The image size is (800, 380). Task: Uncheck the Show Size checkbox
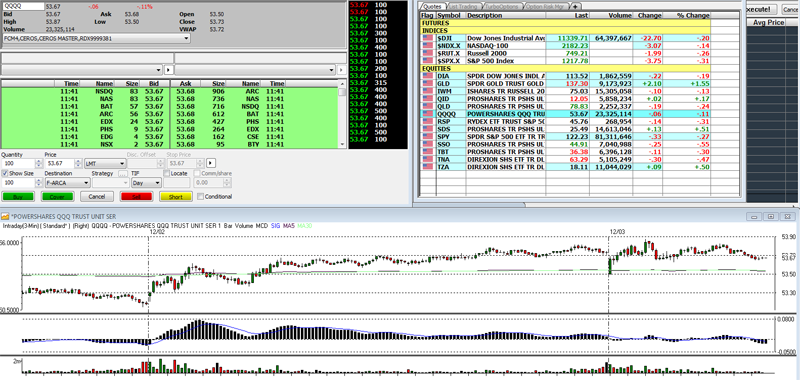coord(6,173)
